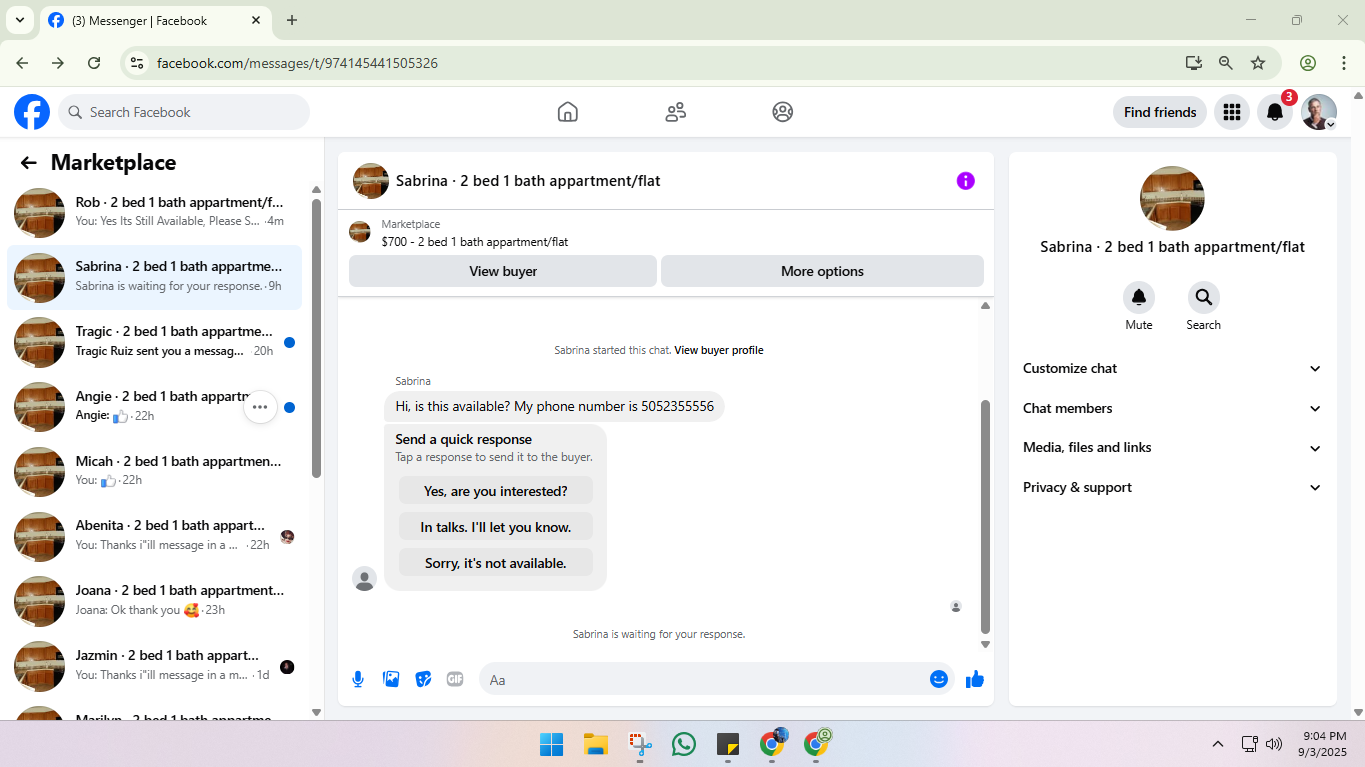
Task: Click the large listing photo in right panel
Action: pyautogui.click(x=1172, y=198)
